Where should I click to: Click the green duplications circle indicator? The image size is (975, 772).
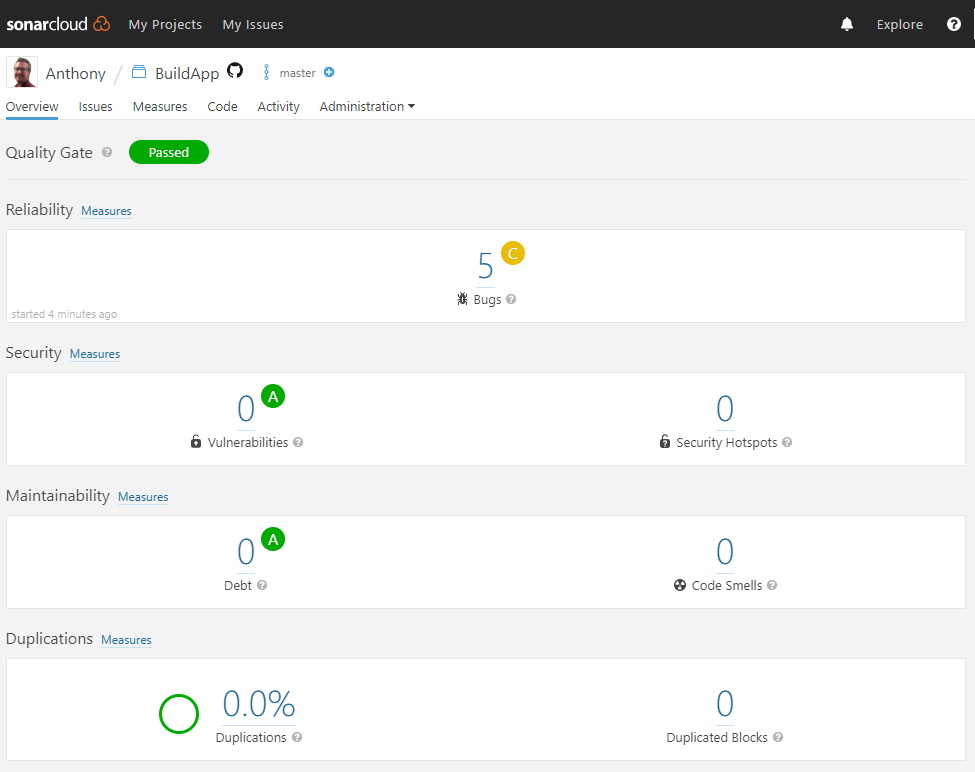tap(179, 714)
